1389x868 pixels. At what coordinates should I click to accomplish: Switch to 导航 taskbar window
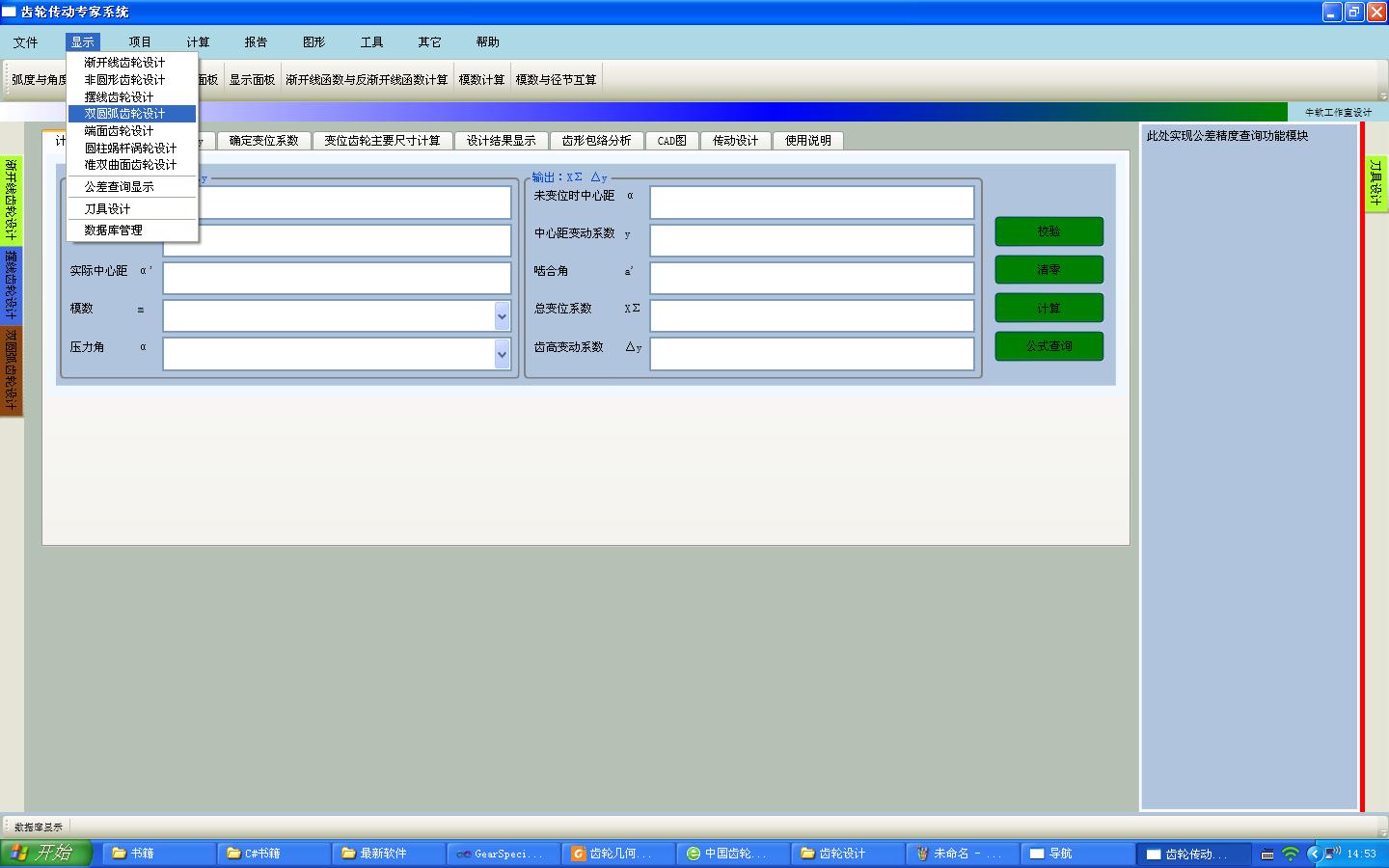coord(1076,854)
